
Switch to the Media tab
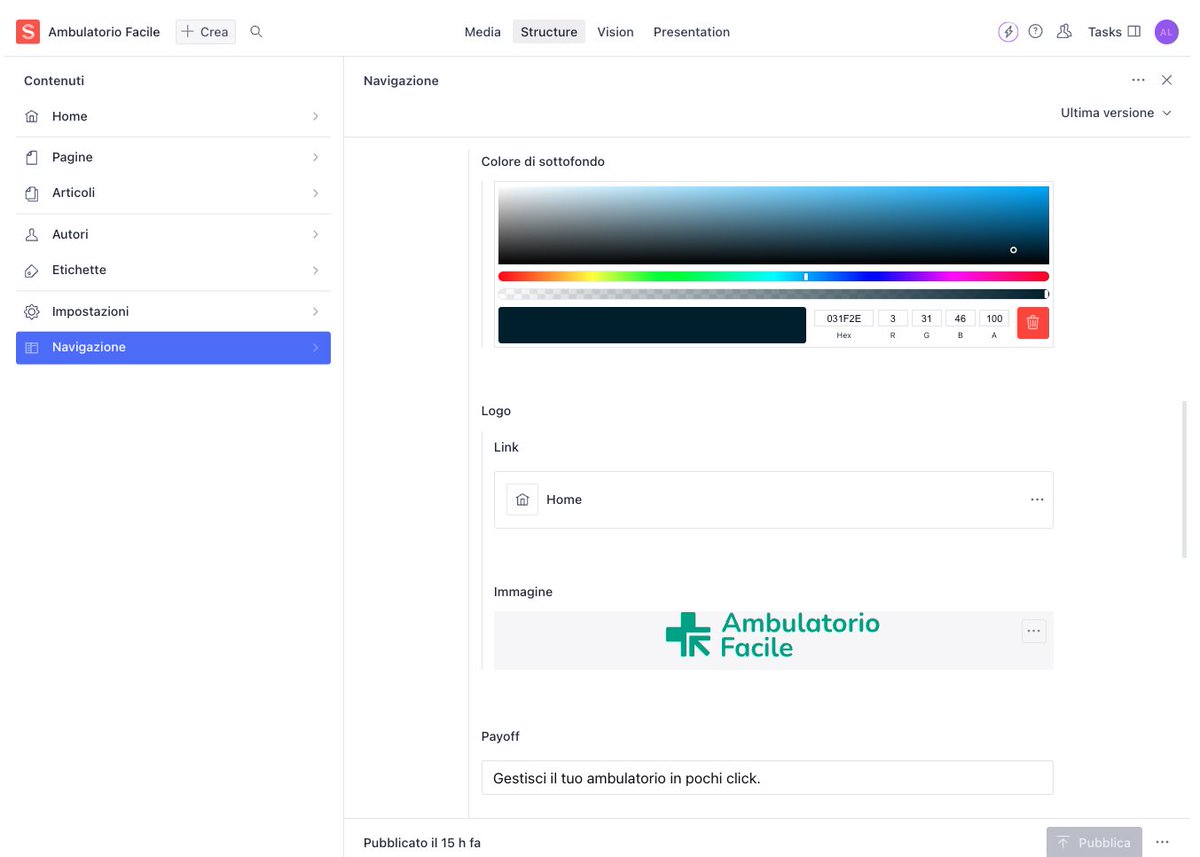coord(483,31)
